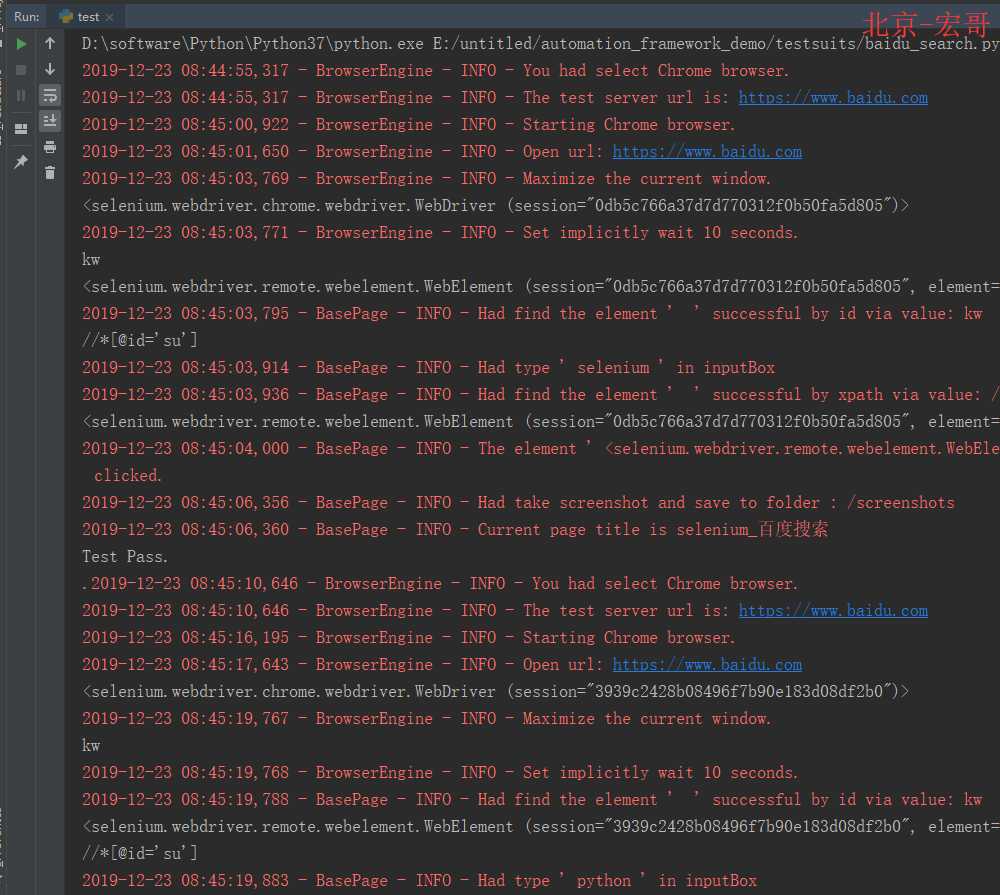
Task: Close the test run tab
Action: (110, 17)
